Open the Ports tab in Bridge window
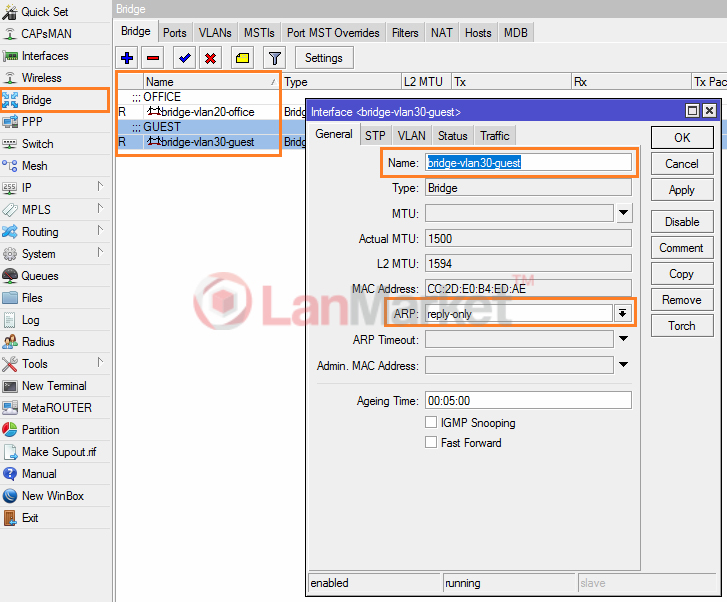 point(175,33)
